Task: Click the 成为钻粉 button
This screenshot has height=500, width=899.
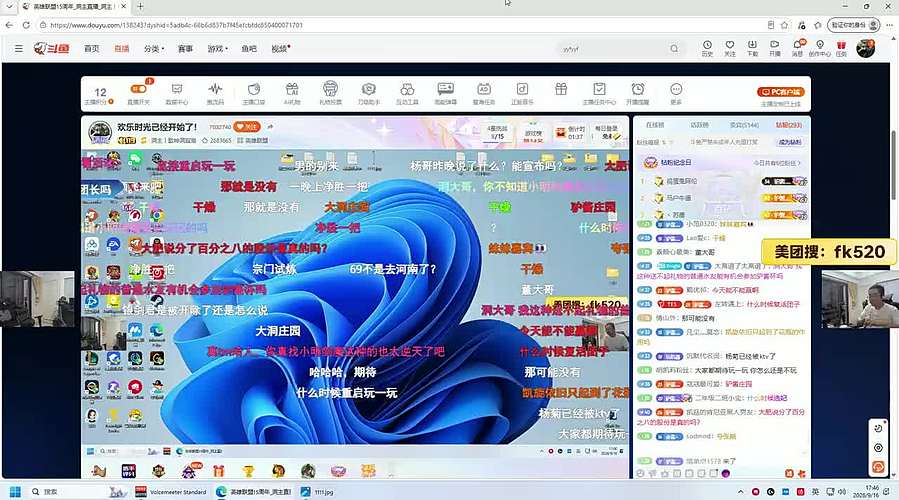Action: (x=789, y=142)
